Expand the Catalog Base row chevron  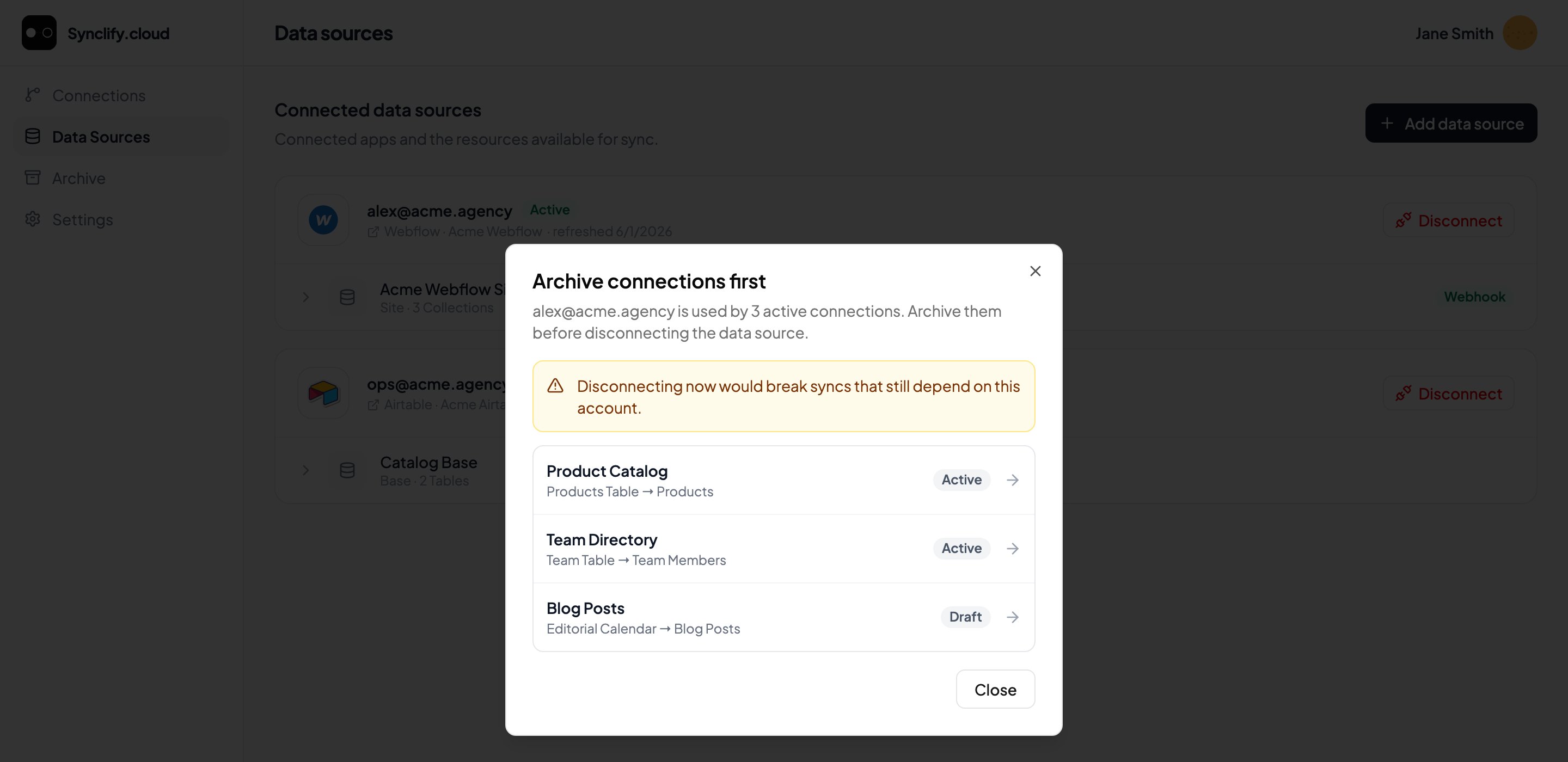tap(305, 470)
